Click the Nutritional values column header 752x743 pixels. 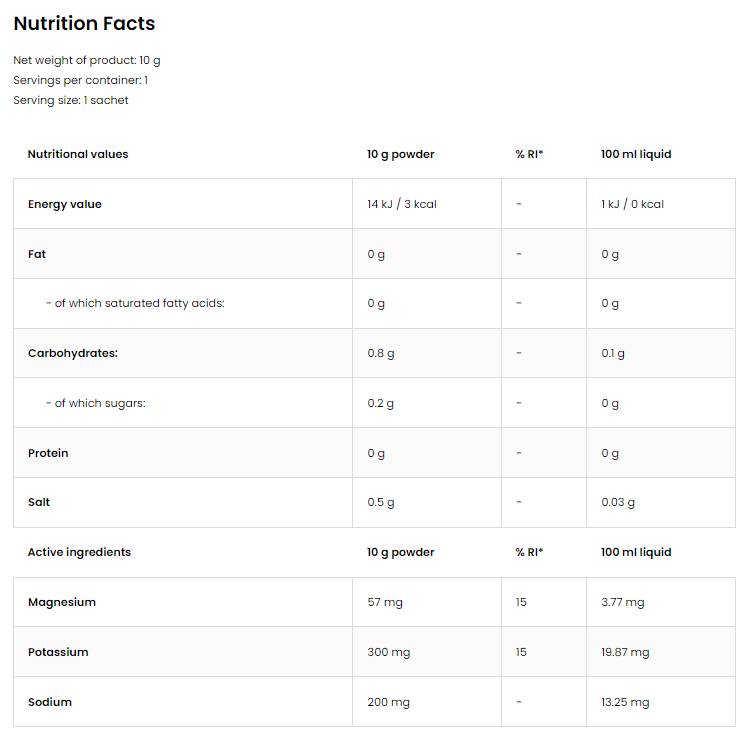pos(78,154)
